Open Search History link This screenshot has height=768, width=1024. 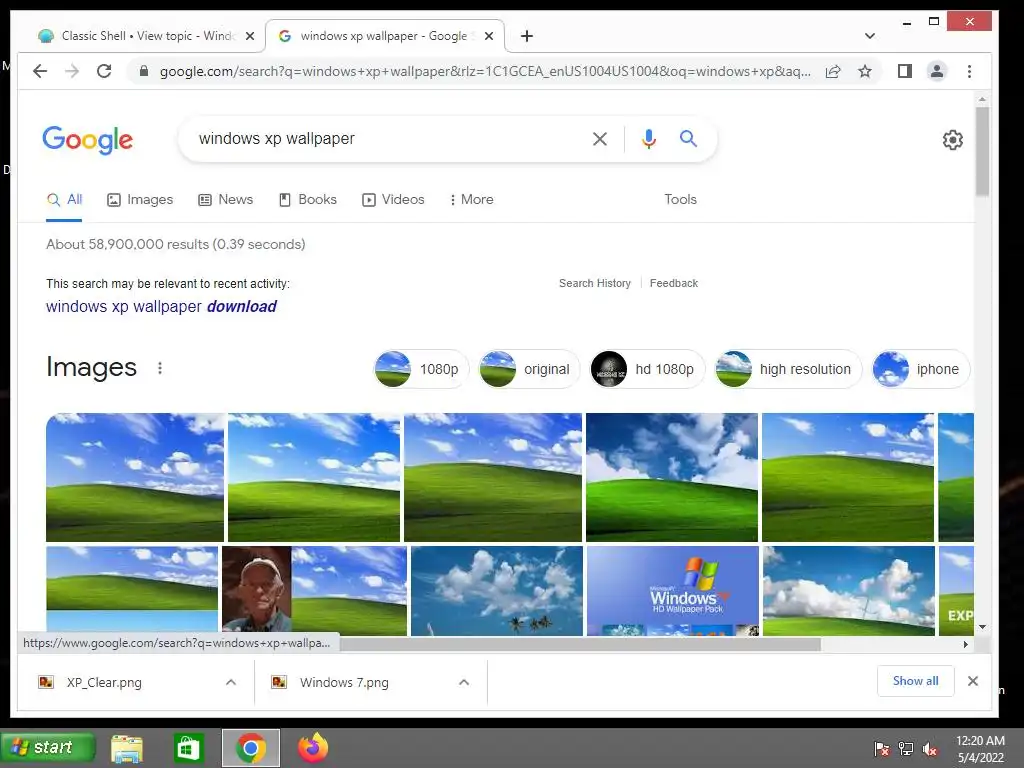pyautogui.click(x=595, y=283)
